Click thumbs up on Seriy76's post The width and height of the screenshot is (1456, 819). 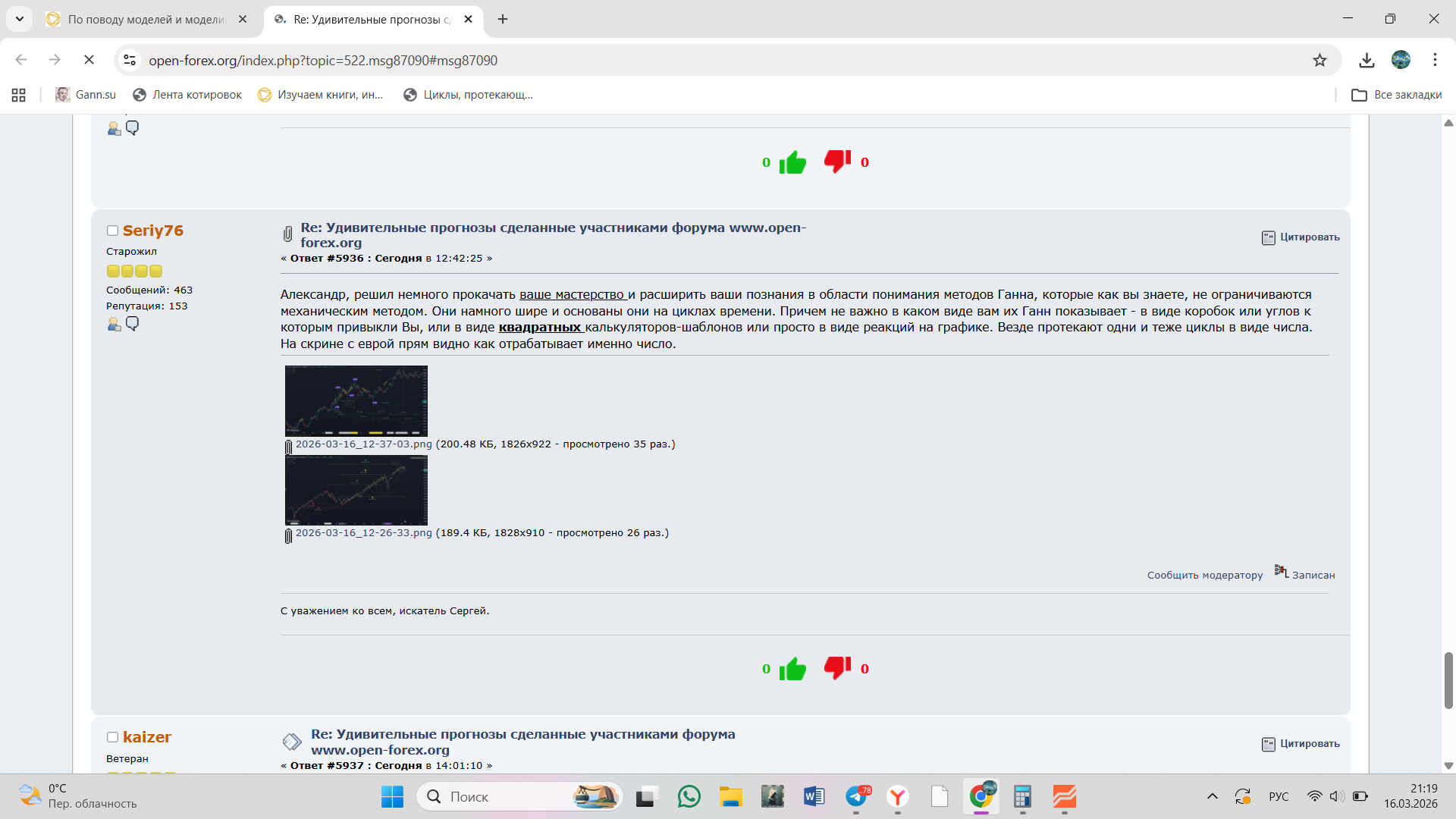(792, 668)
